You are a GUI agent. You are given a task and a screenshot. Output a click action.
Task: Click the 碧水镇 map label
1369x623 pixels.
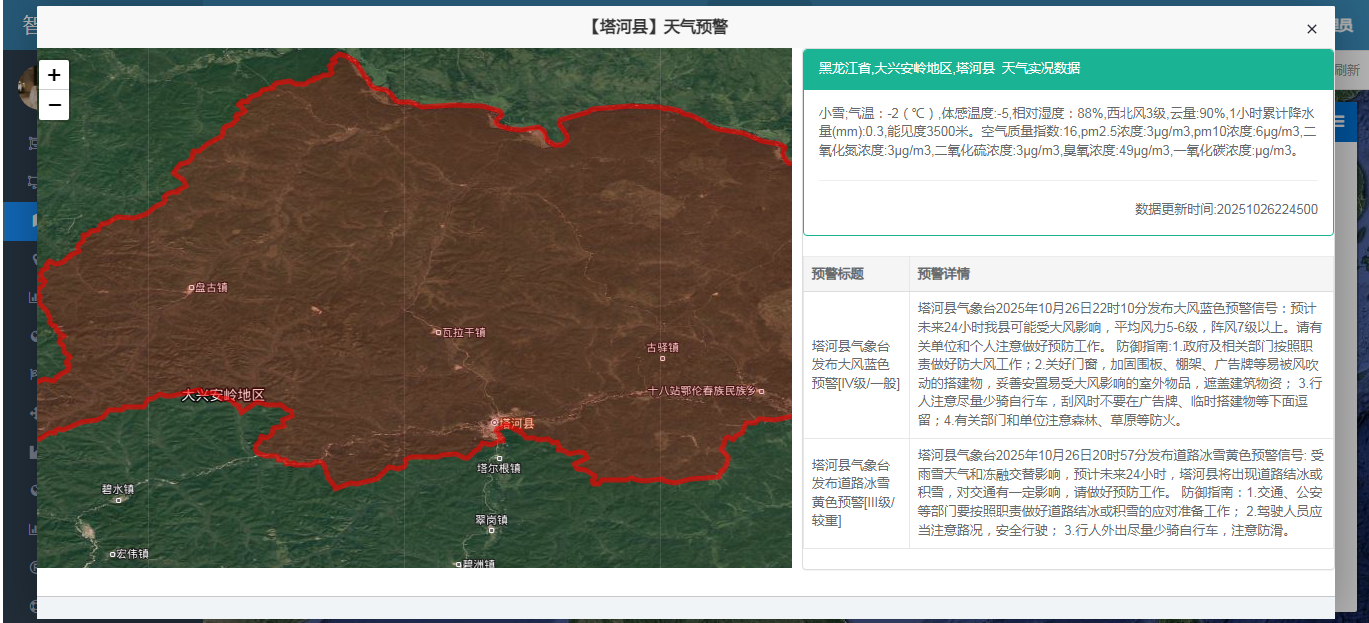[x=117, y=490]
